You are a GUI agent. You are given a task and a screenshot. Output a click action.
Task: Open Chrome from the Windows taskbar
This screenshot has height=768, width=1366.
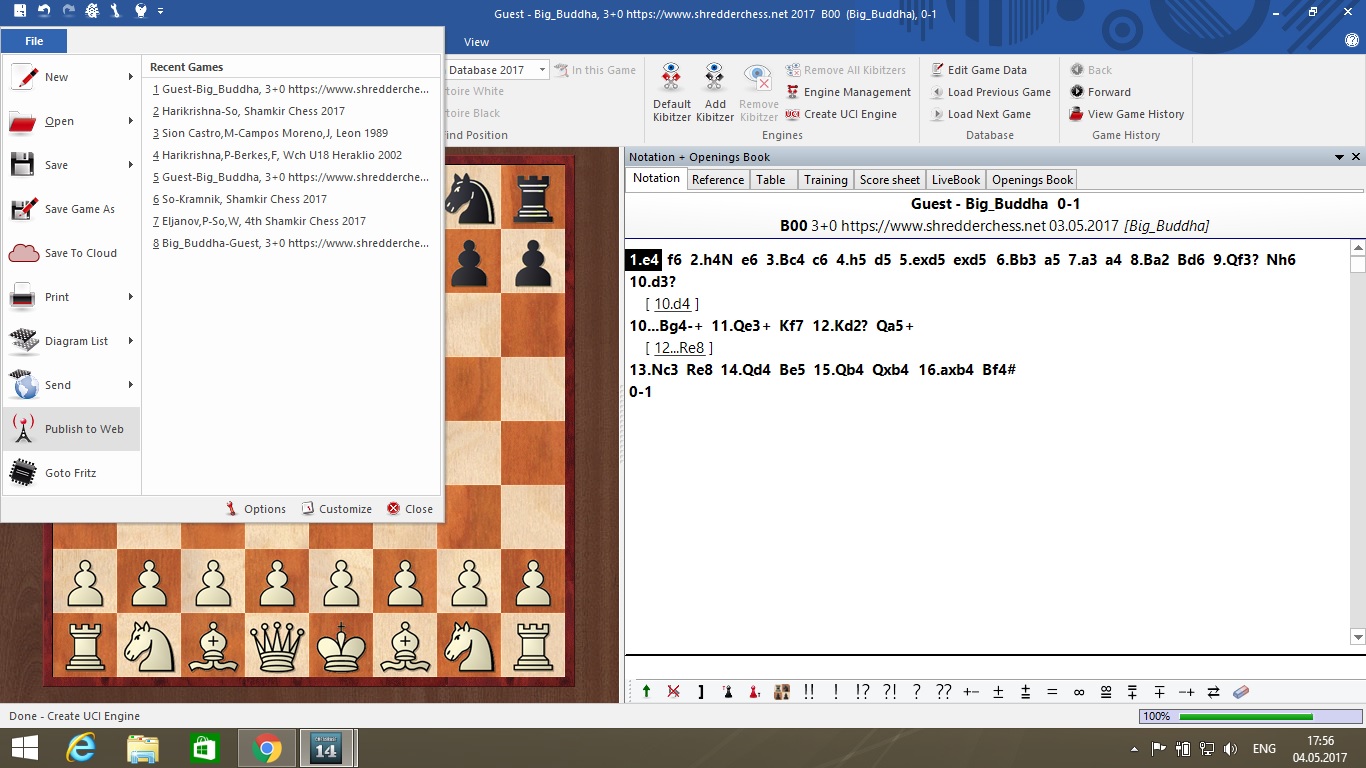(x=266, y=748)
